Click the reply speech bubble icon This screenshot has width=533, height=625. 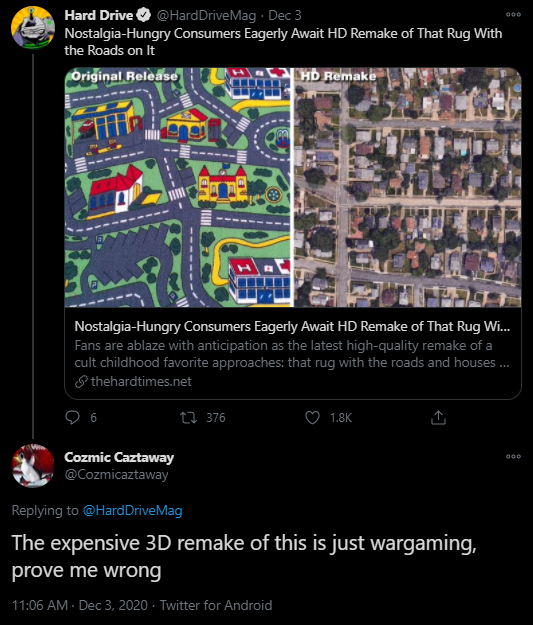(72, 417)
